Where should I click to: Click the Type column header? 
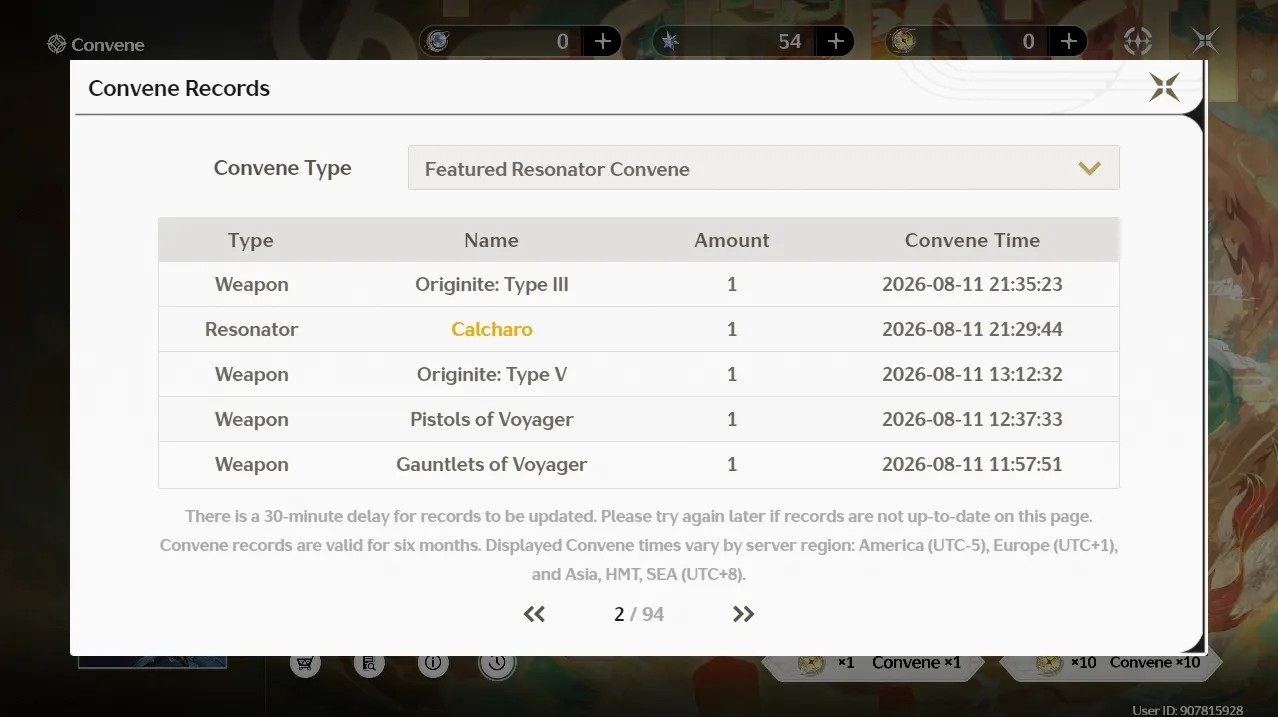pos(251,240)
